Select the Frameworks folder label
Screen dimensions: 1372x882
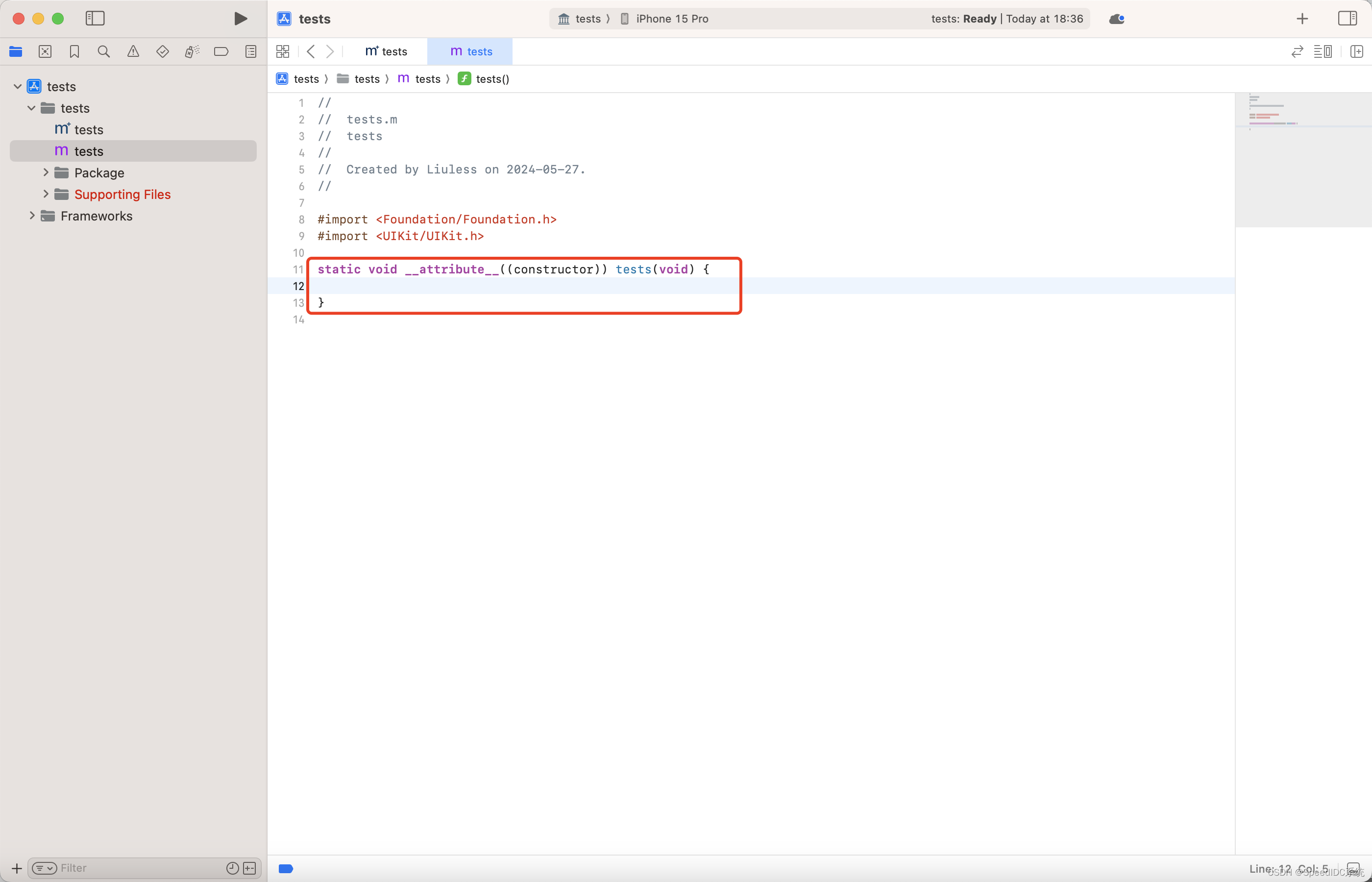pyautogui.click(x=96, y=216)
